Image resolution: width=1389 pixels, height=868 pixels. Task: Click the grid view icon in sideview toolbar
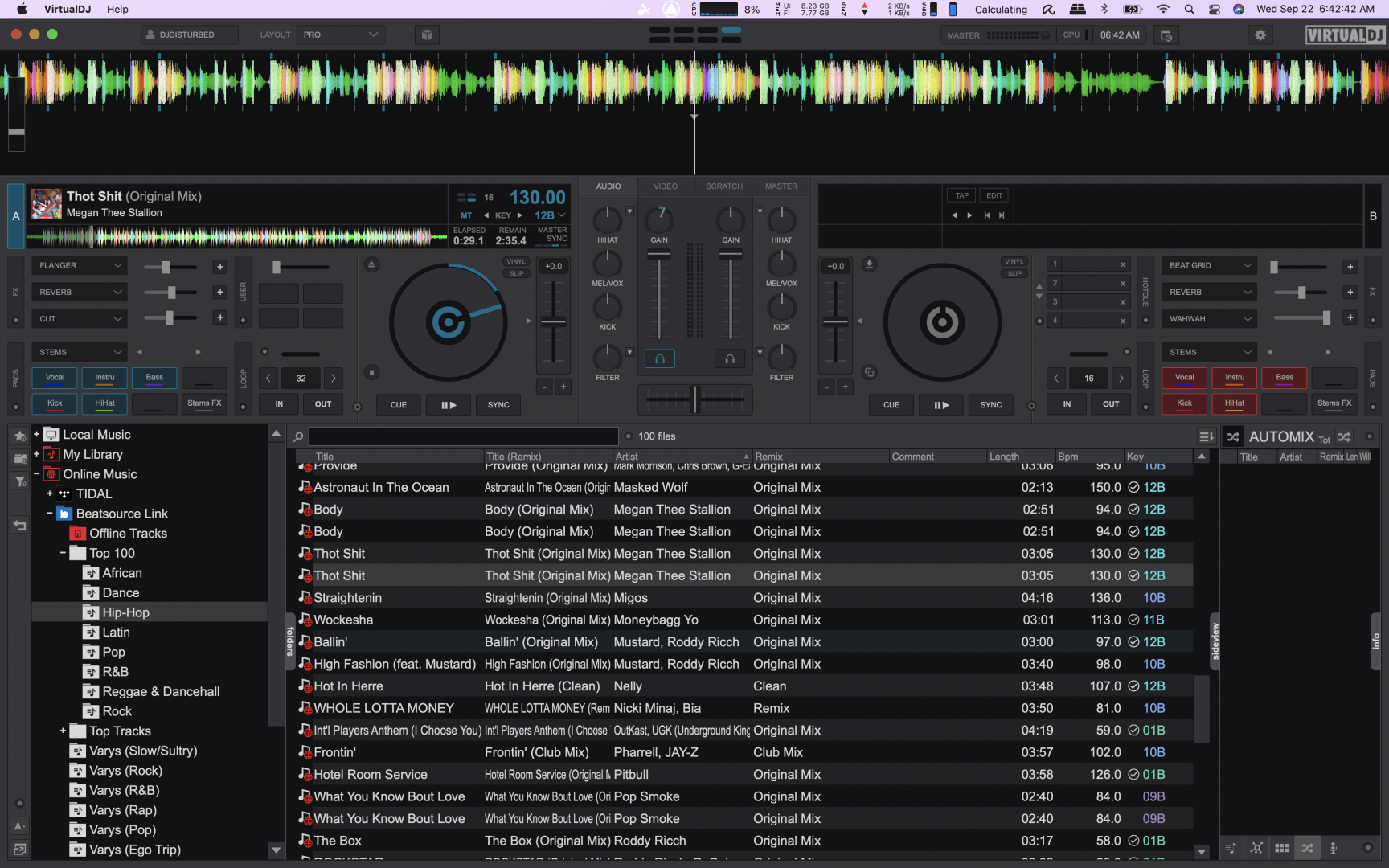tap(1282, 848)
